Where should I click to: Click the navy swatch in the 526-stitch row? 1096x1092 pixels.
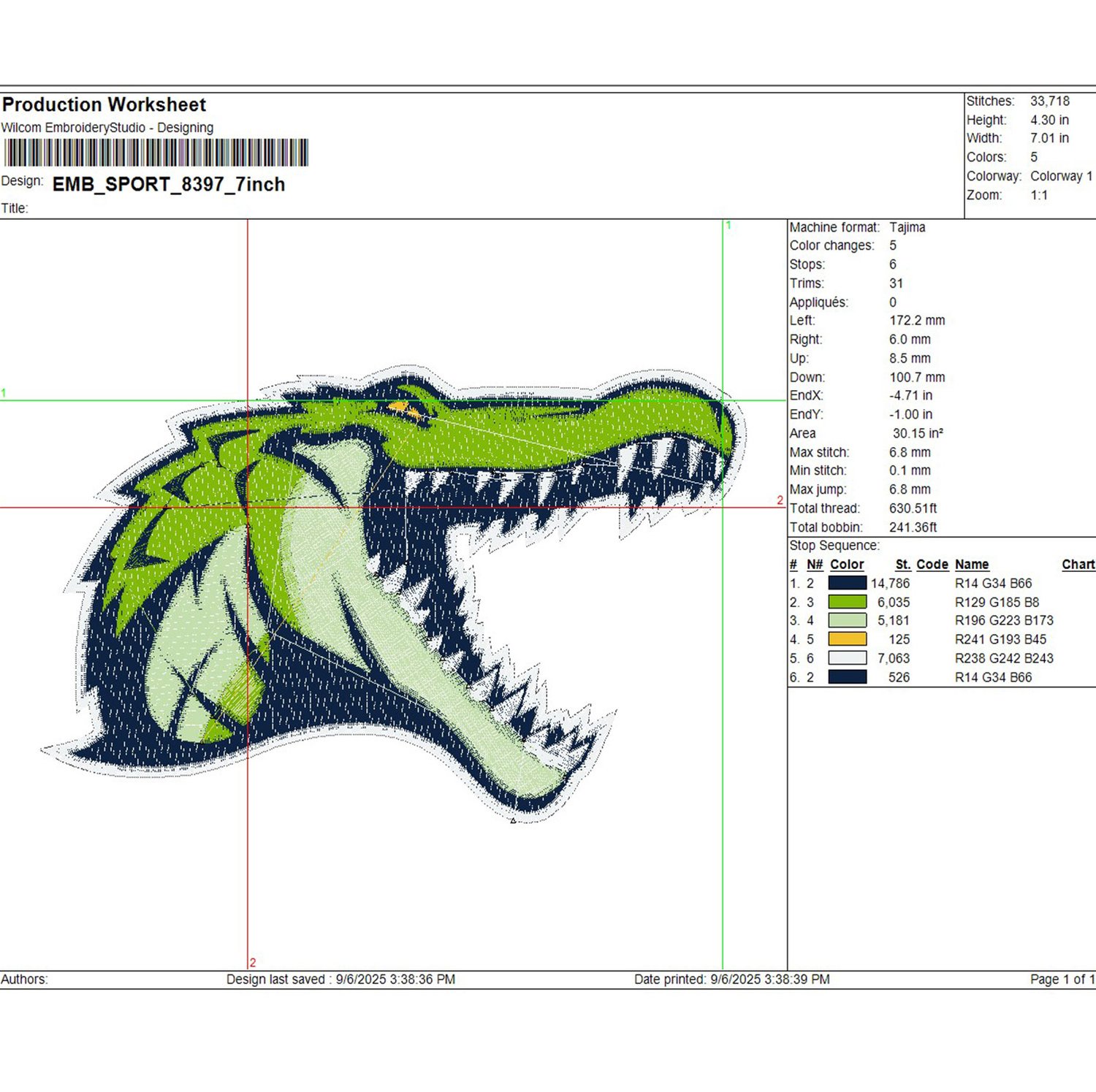tap(847, 677)
